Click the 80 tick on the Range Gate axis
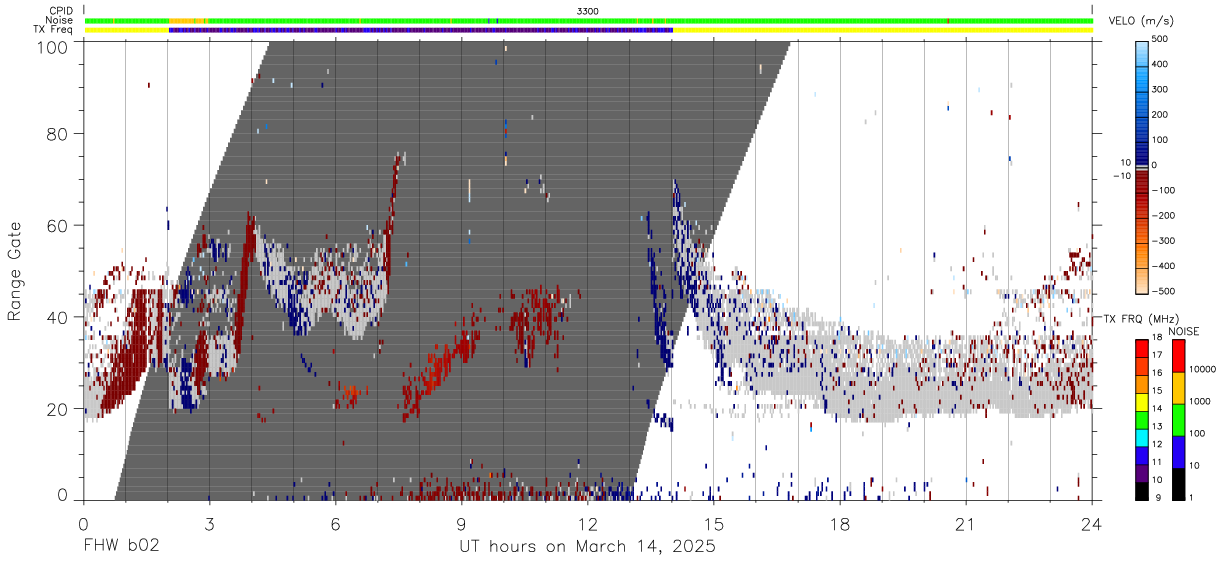 click(57, 133)
